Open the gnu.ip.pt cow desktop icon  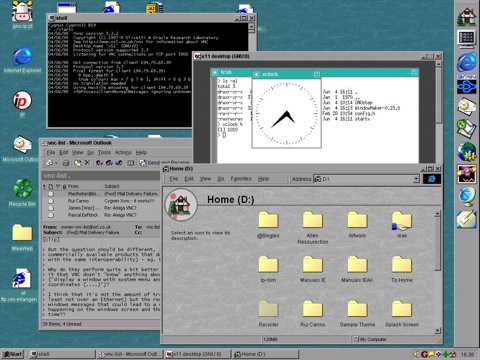[22, 13]
